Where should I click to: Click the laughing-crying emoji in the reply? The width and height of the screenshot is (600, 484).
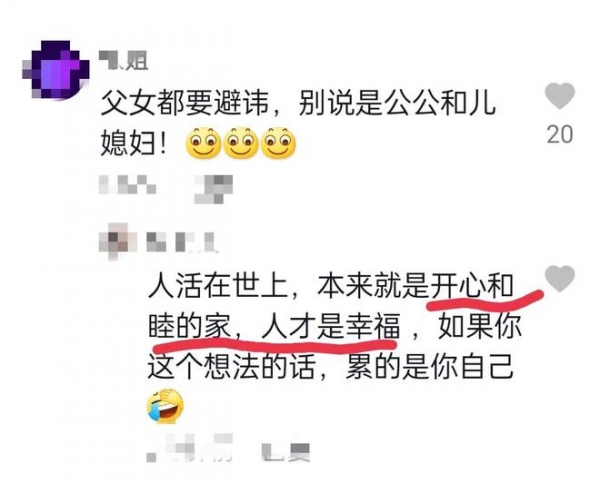point(165,406)
